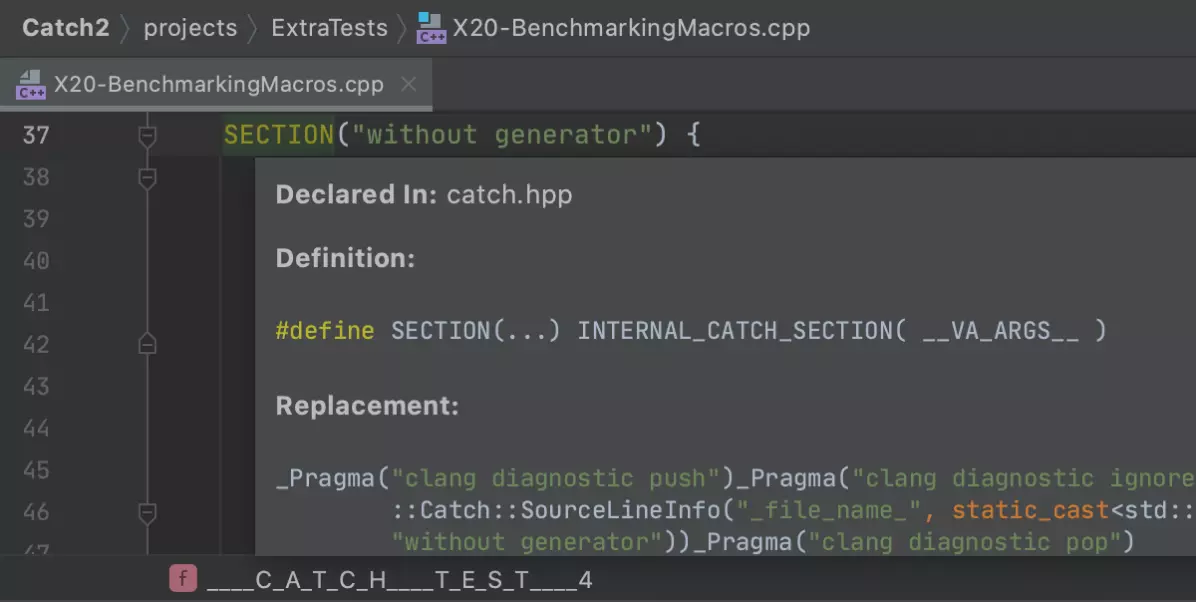Close the X20-BenchmarkingMacros.cpp tab
This screenshot has width=1196, height=602.
409,83
